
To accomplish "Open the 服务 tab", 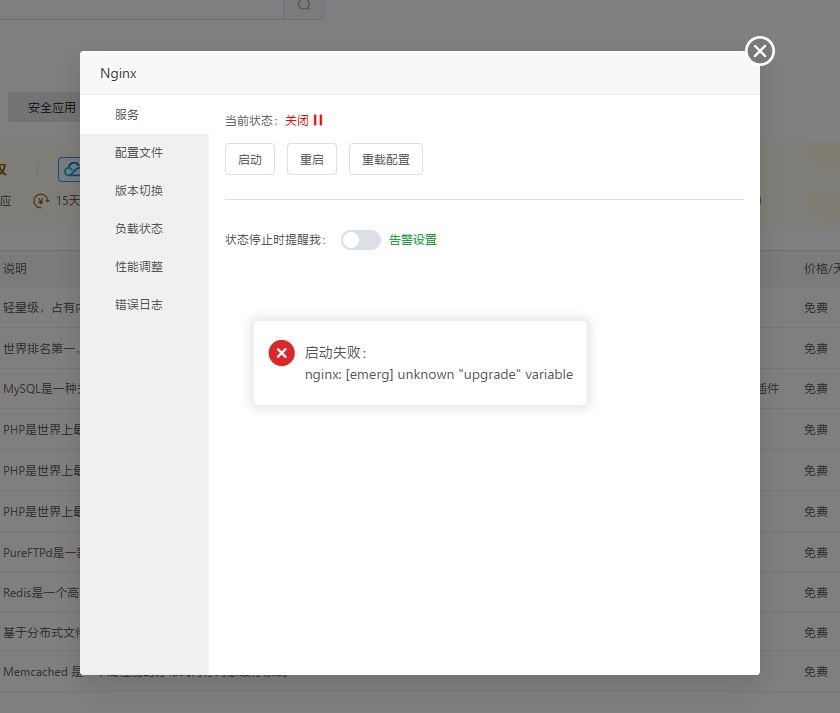I will [144, 115].
